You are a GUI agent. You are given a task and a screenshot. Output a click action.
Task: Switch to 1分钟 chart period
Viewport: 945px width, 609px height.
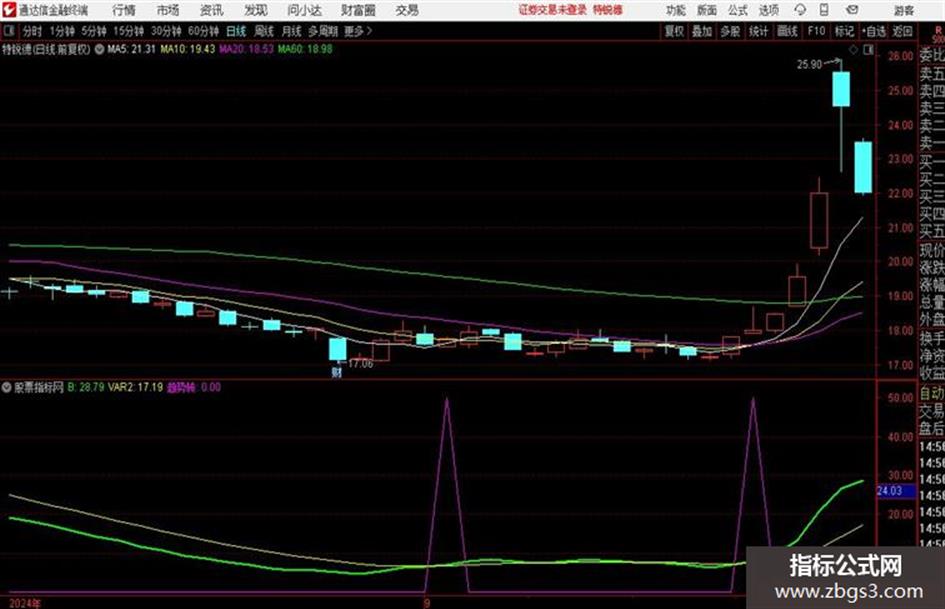[x=61, y=31]
